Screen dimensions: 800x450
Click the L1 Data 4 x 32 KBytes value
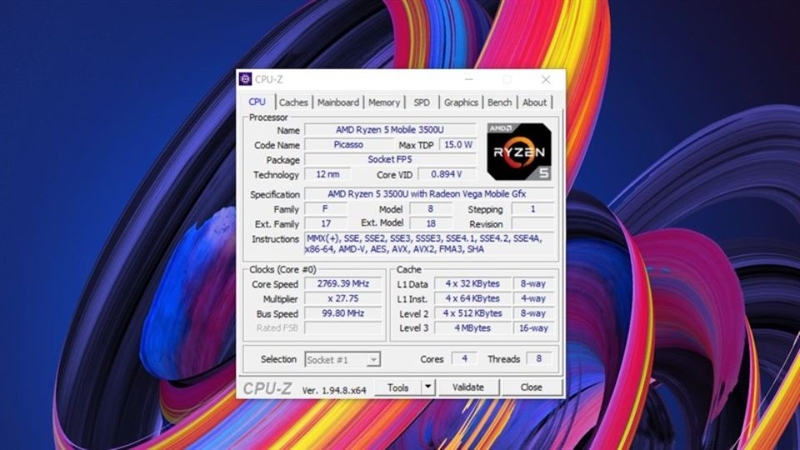click(472, 284)
